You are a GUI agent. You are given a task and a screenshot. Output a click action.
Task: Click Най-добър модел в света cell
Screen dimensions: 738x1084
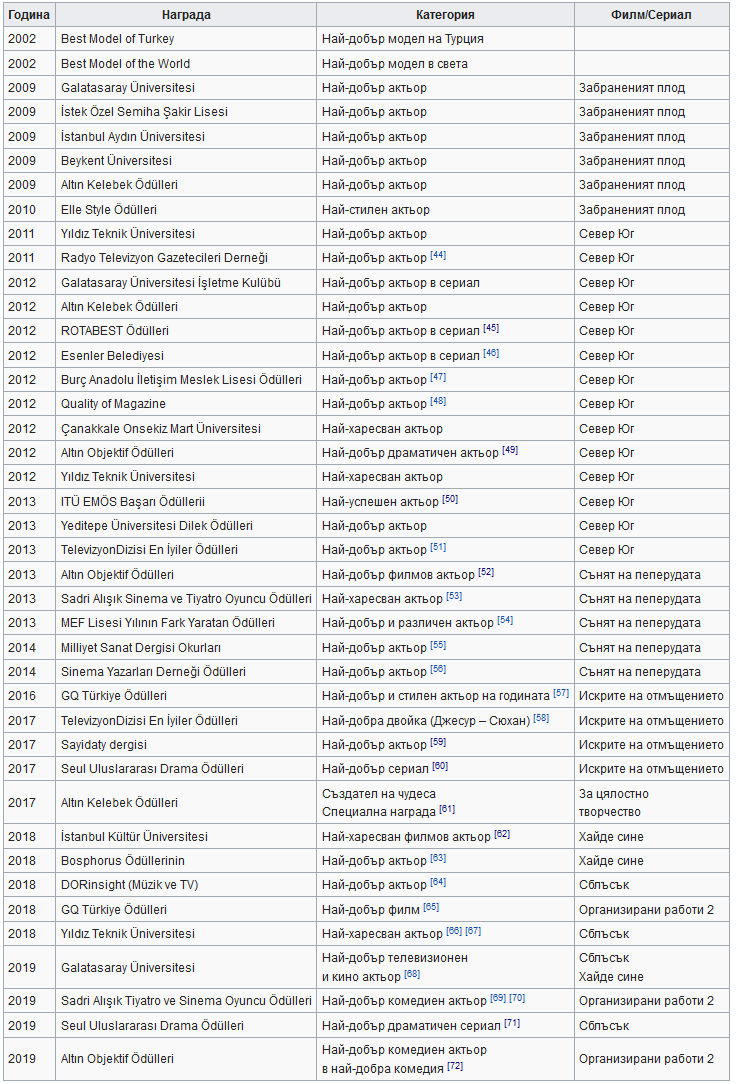[x=445, y=64]
